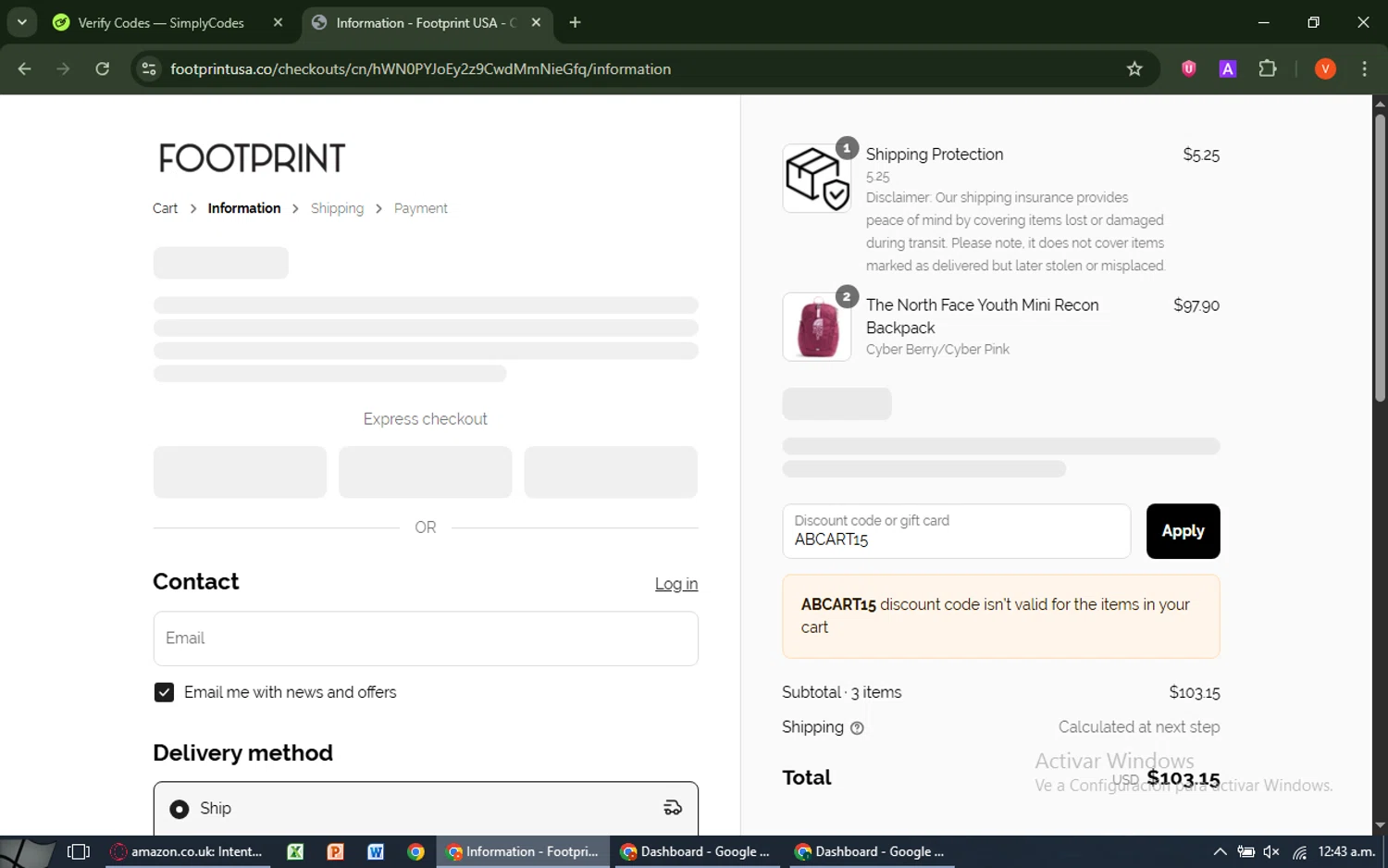The width and height of the screenshot is (1388, 868).
Task: Click the Shipping help question mark icon
Action: (x=857, y=728)
